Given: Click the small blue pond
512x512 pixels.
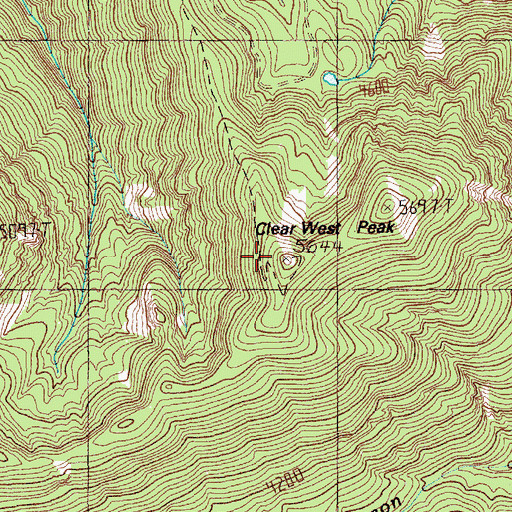Looking at the screenshot, I should (x=330, y=78).
